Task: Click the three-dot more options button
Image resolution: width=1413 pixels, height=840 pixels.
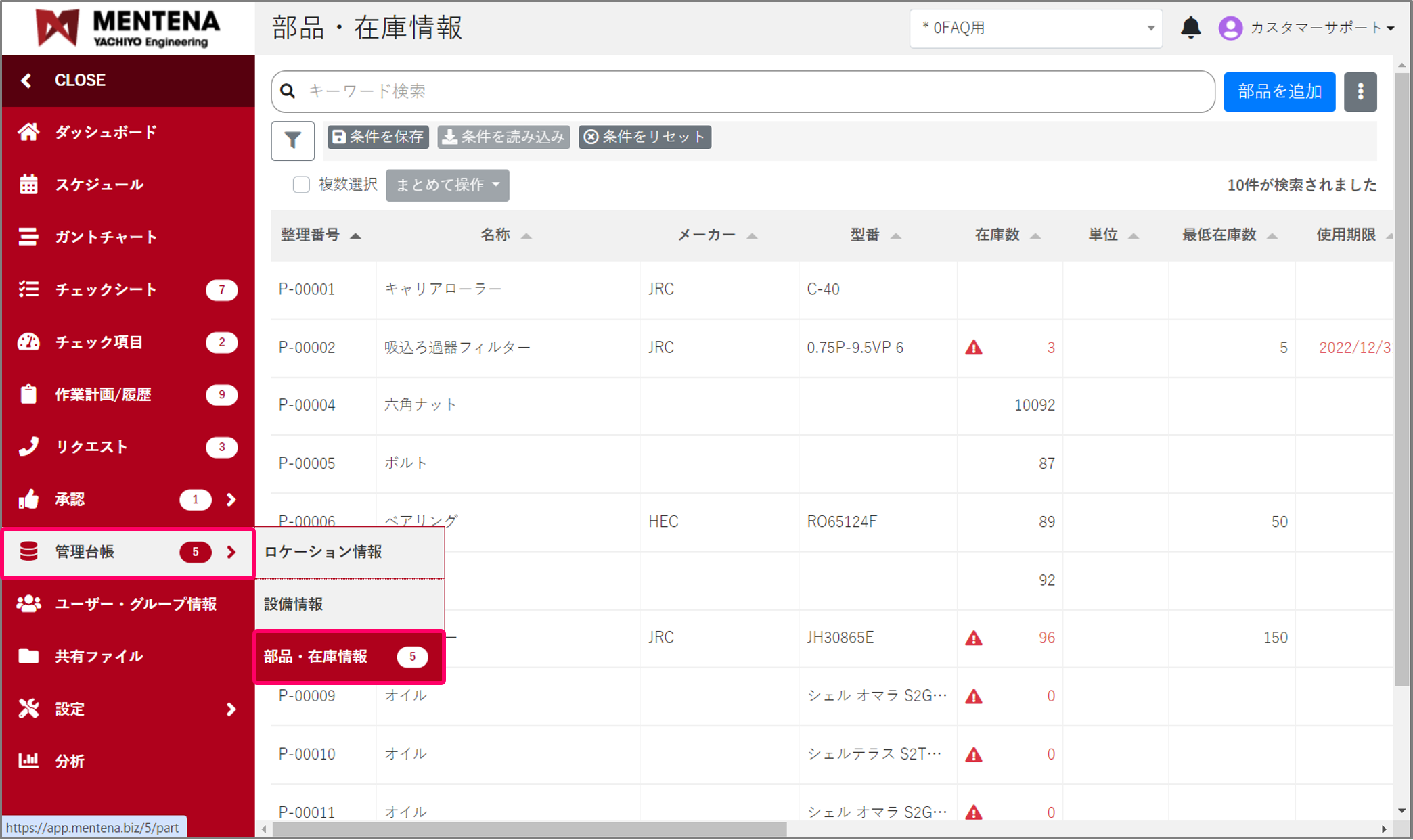Action: point(1360,91)
